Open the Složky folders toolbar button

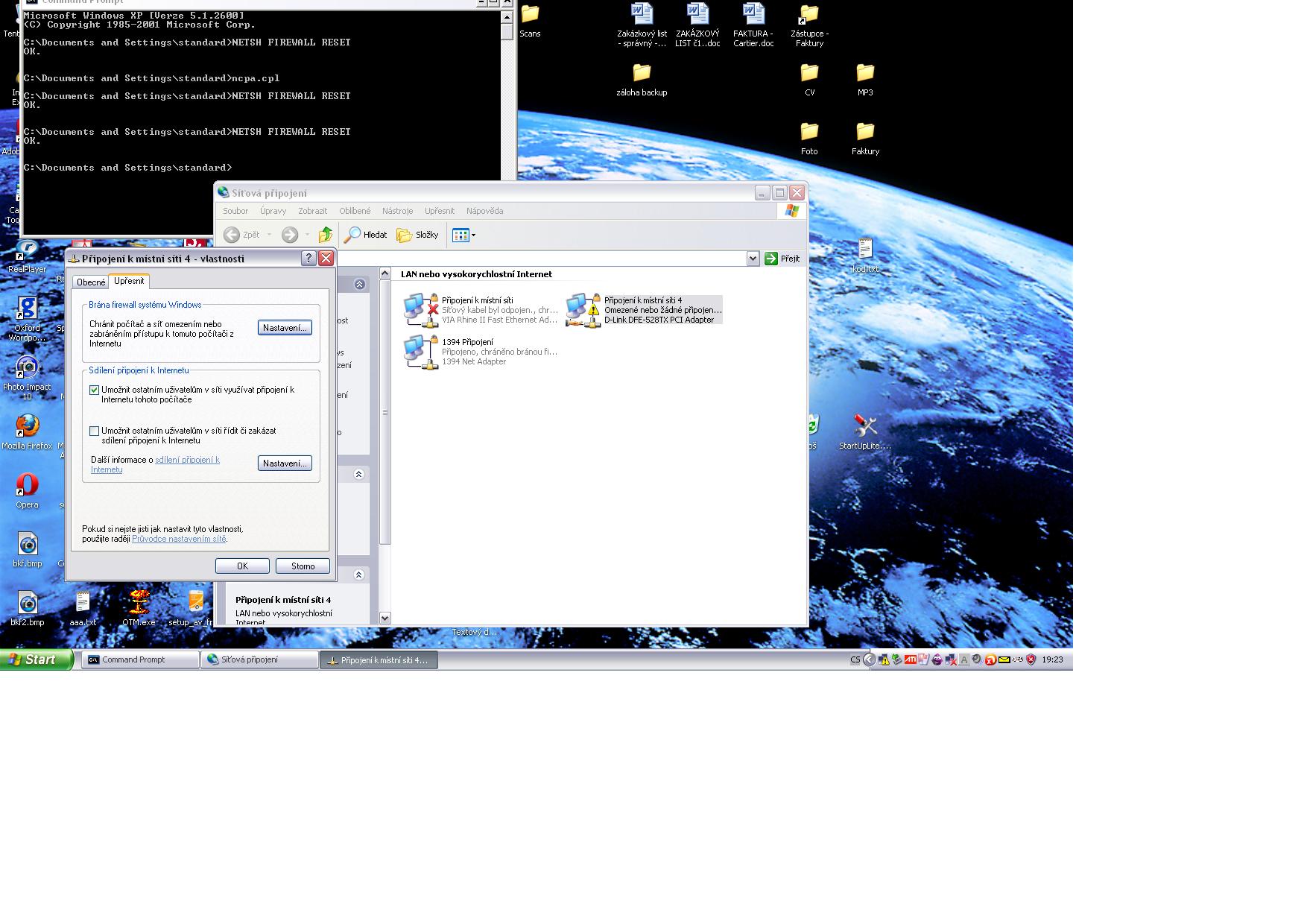click(417, 235)
